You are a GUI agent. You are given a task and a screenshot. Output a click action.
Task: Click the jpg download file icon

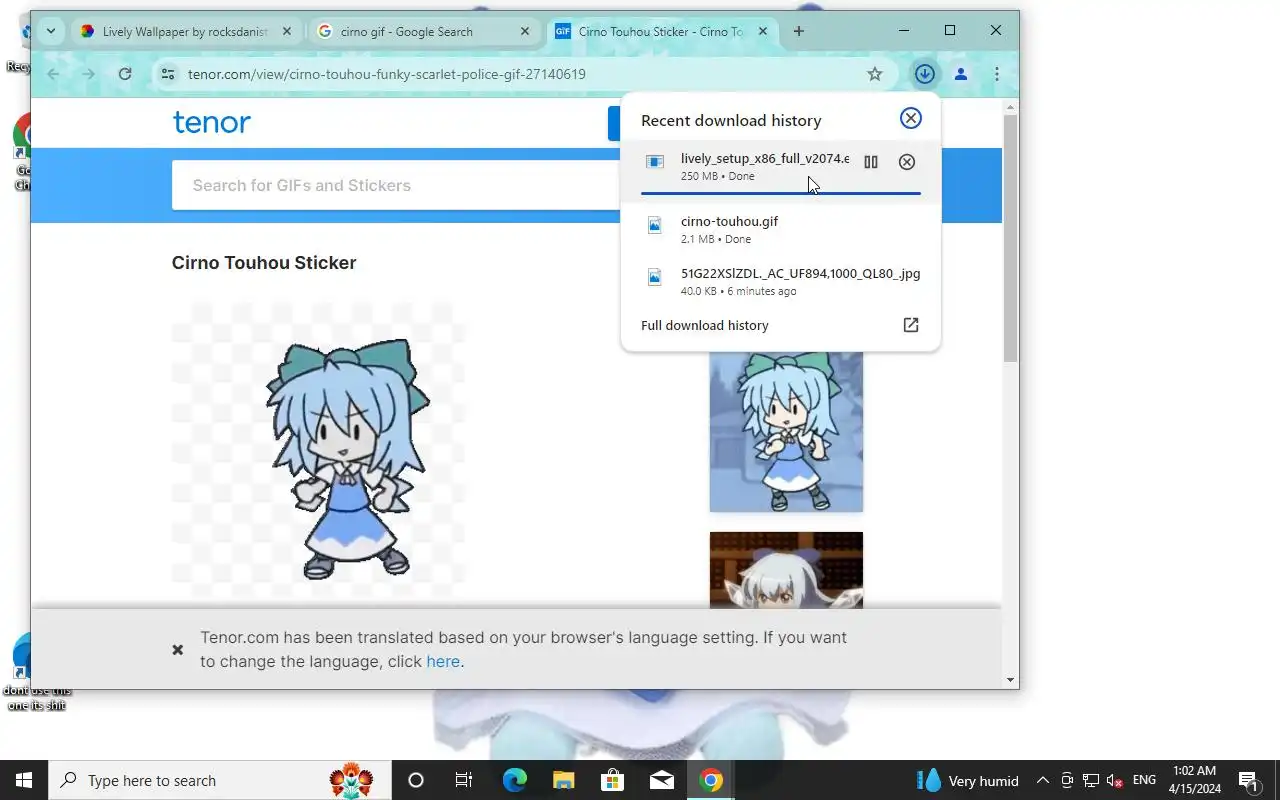pos(655,278)
